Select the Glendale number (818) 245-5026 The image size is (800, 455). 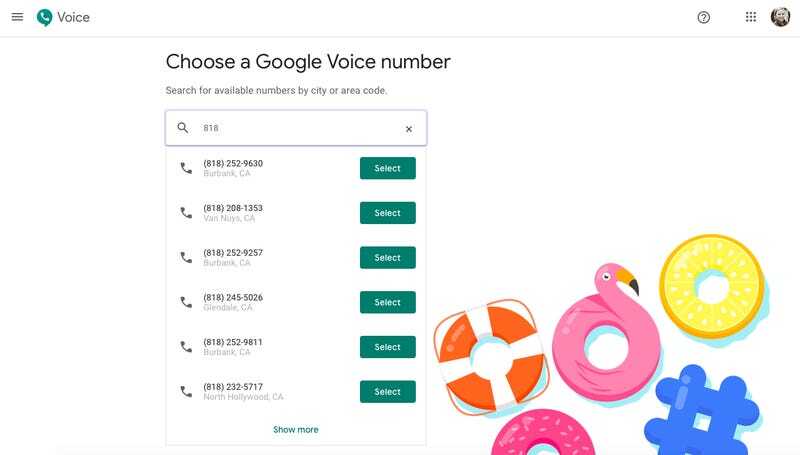(x=387, y=302)
